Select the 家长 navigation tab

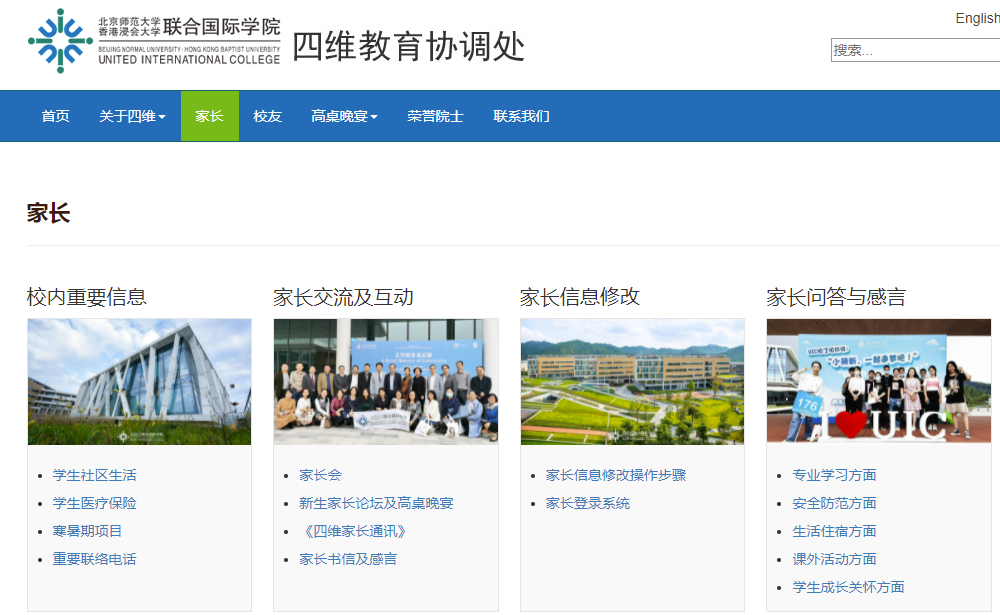(x=210, y=116)
